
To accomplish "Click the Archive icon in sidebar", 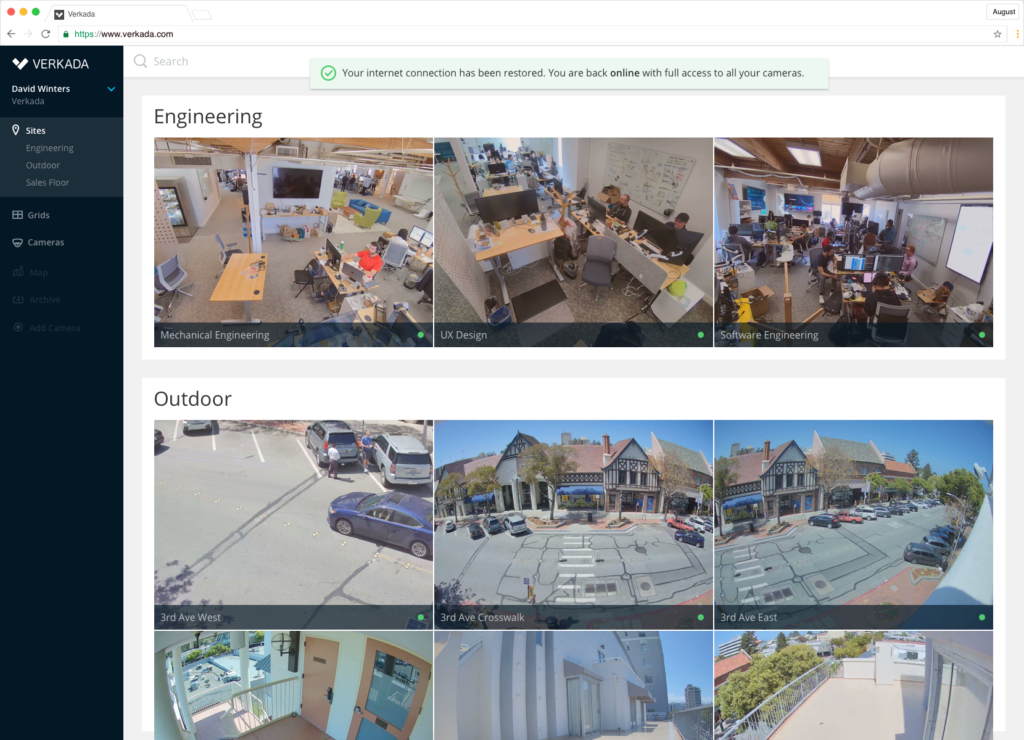I will pyautogui.click(x=18, y=299).
